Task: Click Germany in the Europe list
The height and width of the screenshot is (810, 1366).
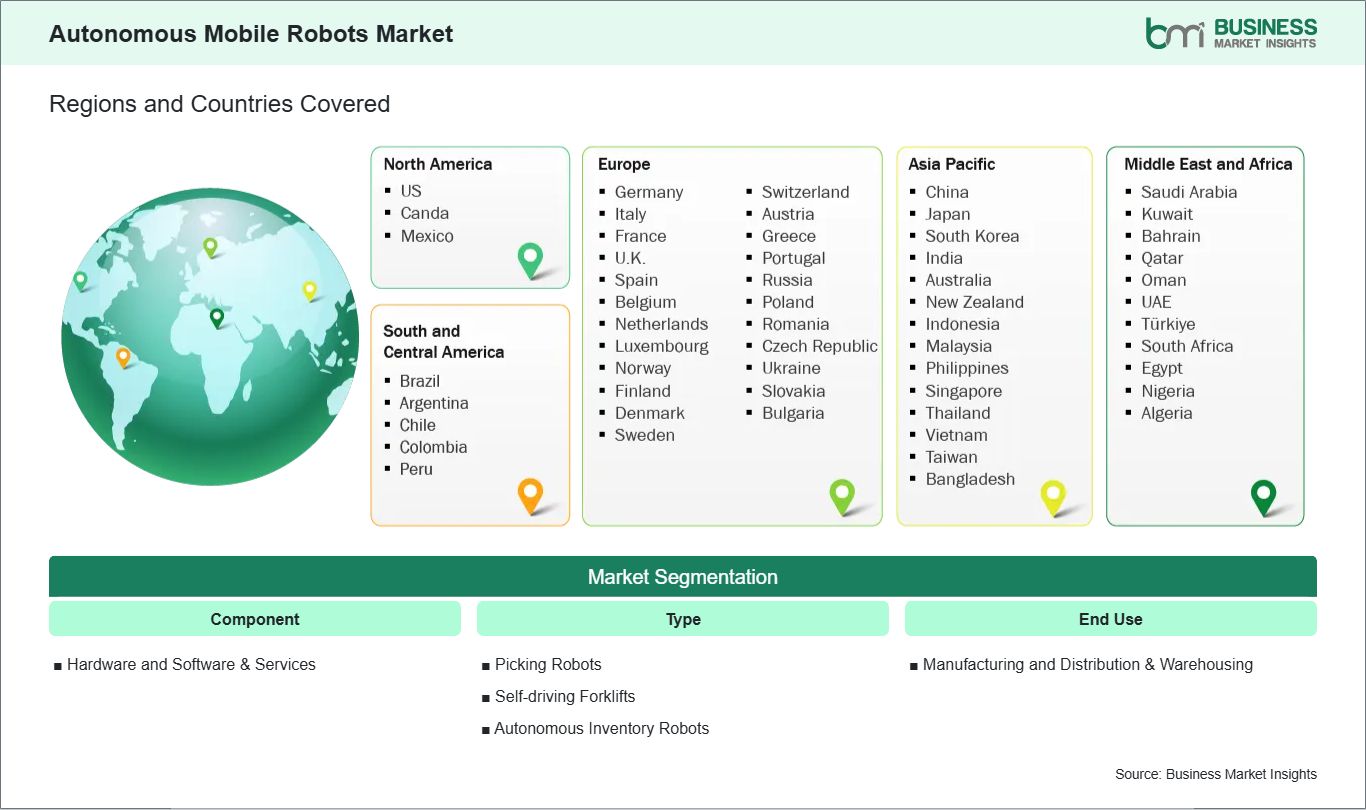Action: pyautogui.click(x=649, y=192)
